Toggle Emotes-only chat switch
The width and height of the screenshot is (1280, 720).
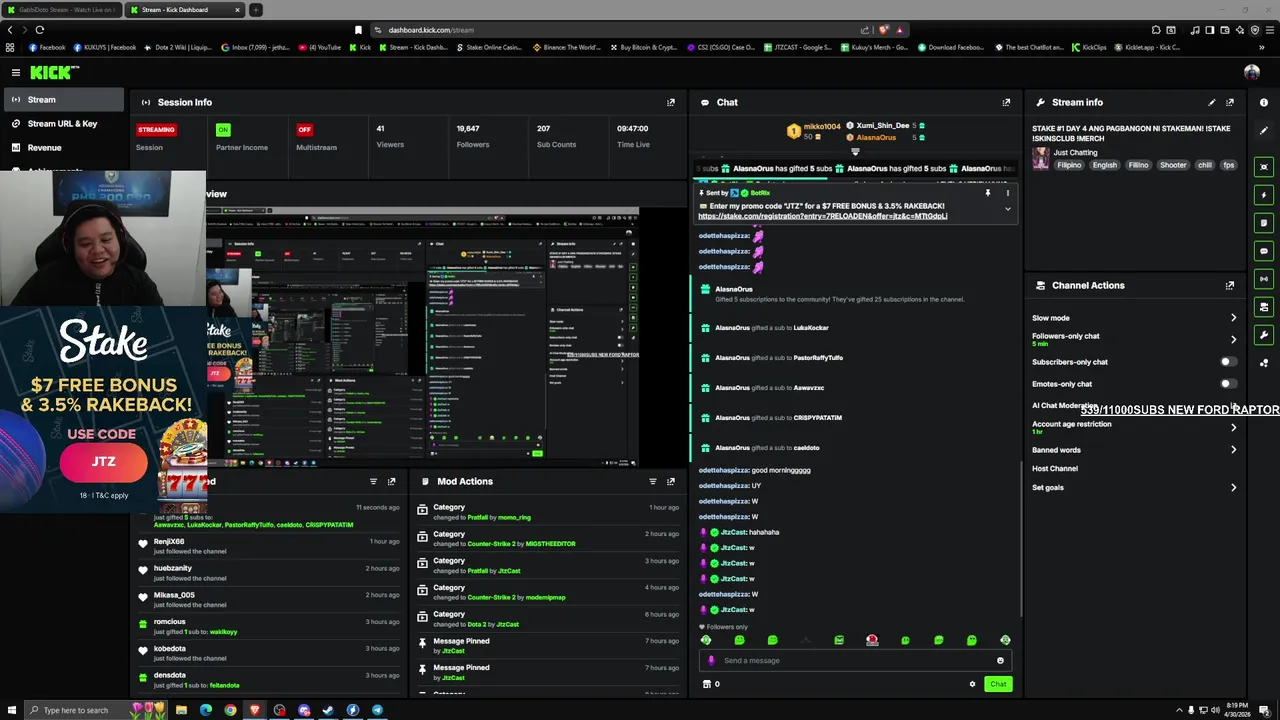click(1228, 384)
